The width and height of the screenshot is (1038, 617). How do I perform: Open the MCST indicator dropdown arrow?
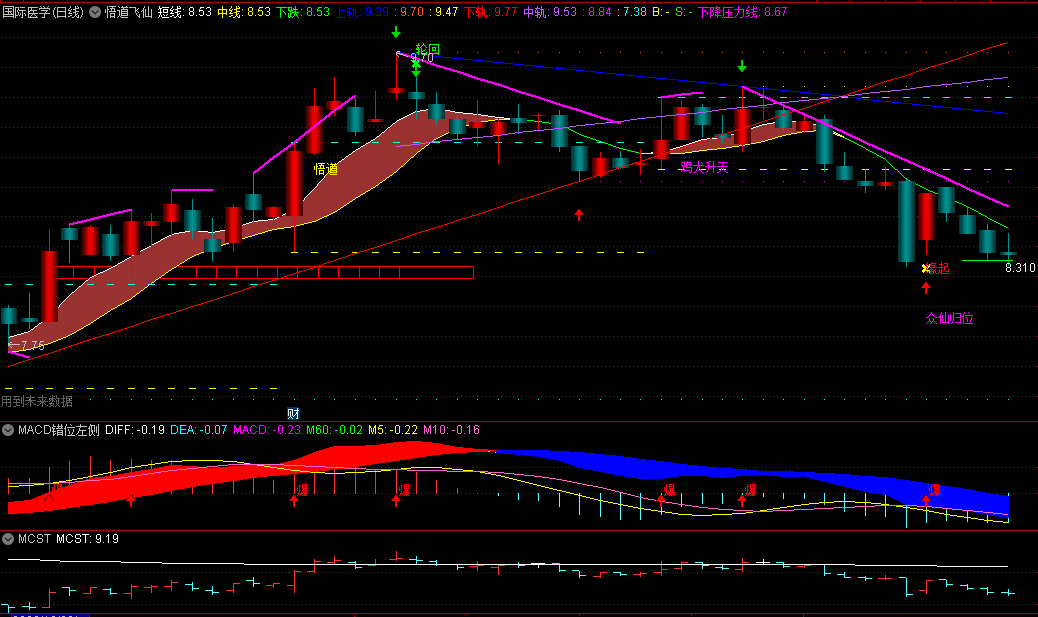(x=8, y=539)
